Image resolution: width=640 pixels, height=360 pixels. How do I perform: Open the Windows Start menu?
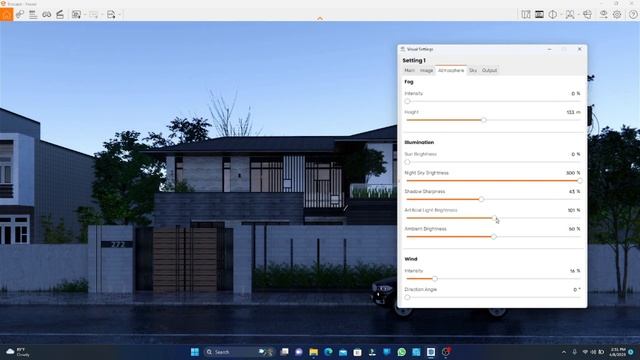click(x=195, y=352)
